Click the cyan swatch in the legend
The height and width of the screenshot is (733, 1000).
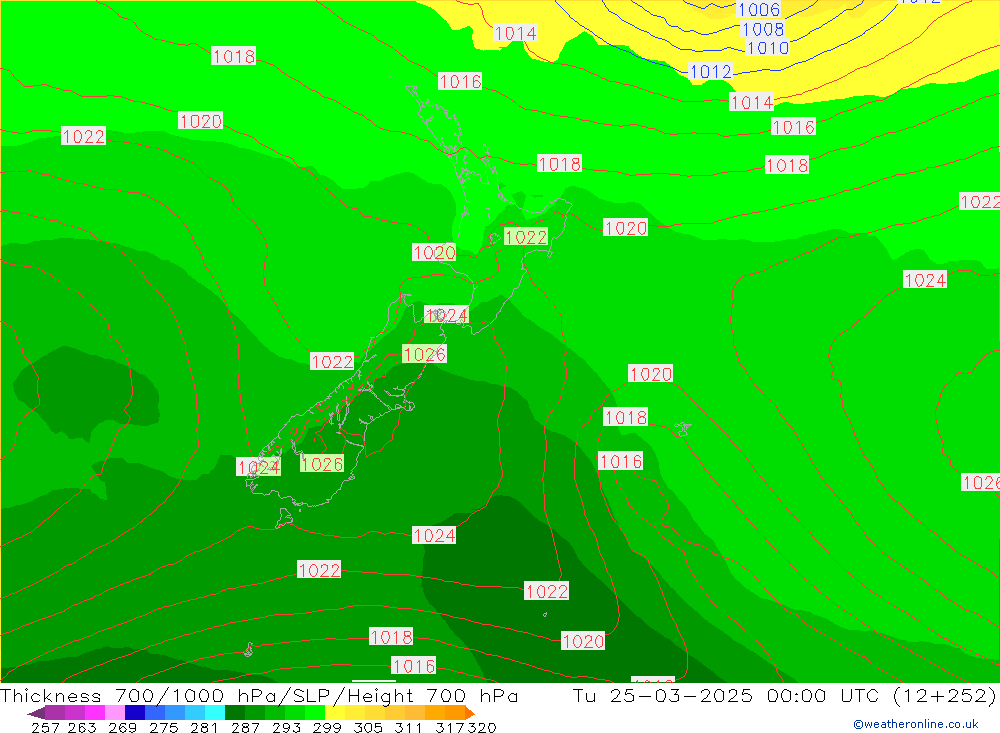point(215,713)
